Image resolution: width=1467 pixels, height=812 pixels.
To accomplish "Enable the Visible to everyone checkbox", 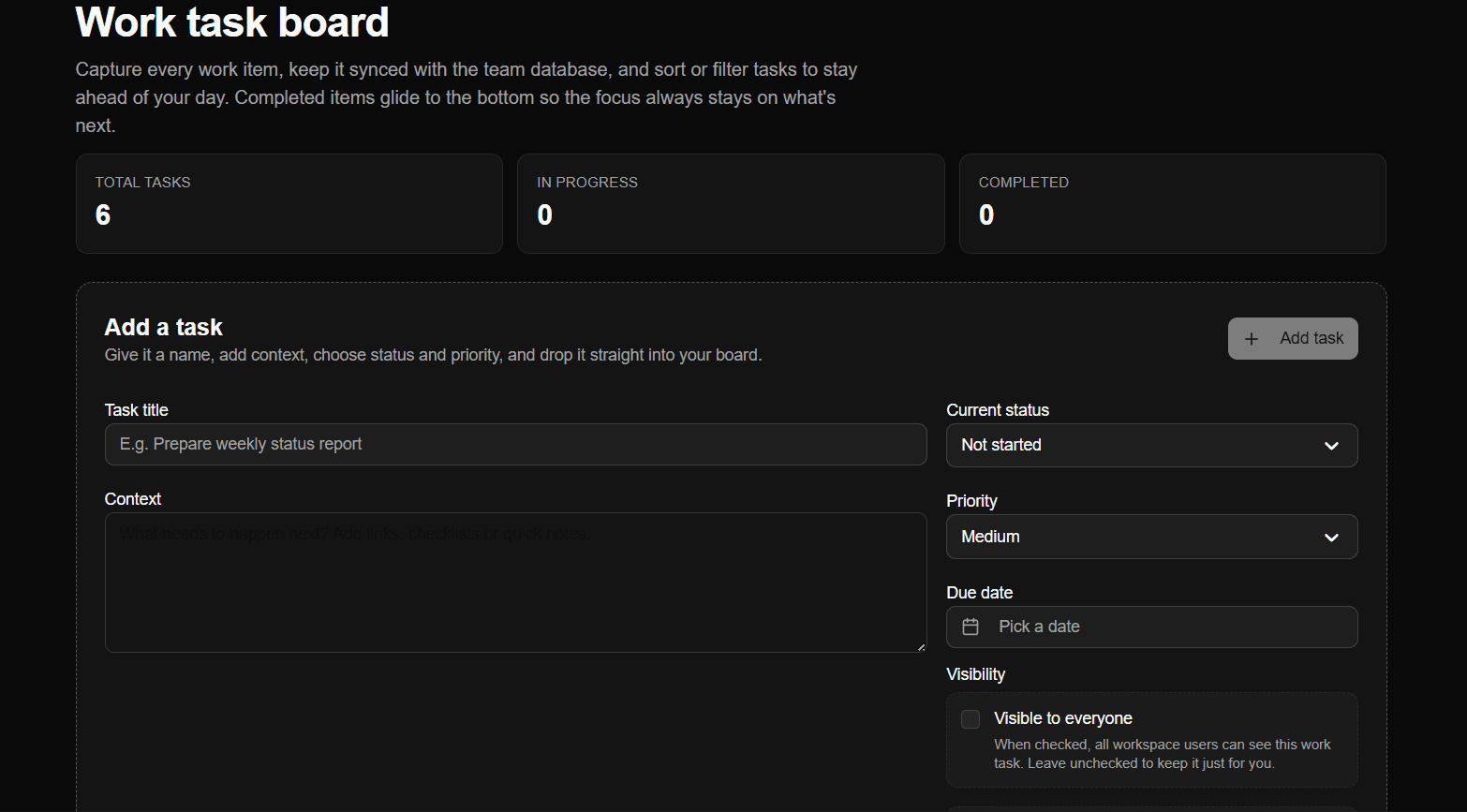I will click(971, 719).
